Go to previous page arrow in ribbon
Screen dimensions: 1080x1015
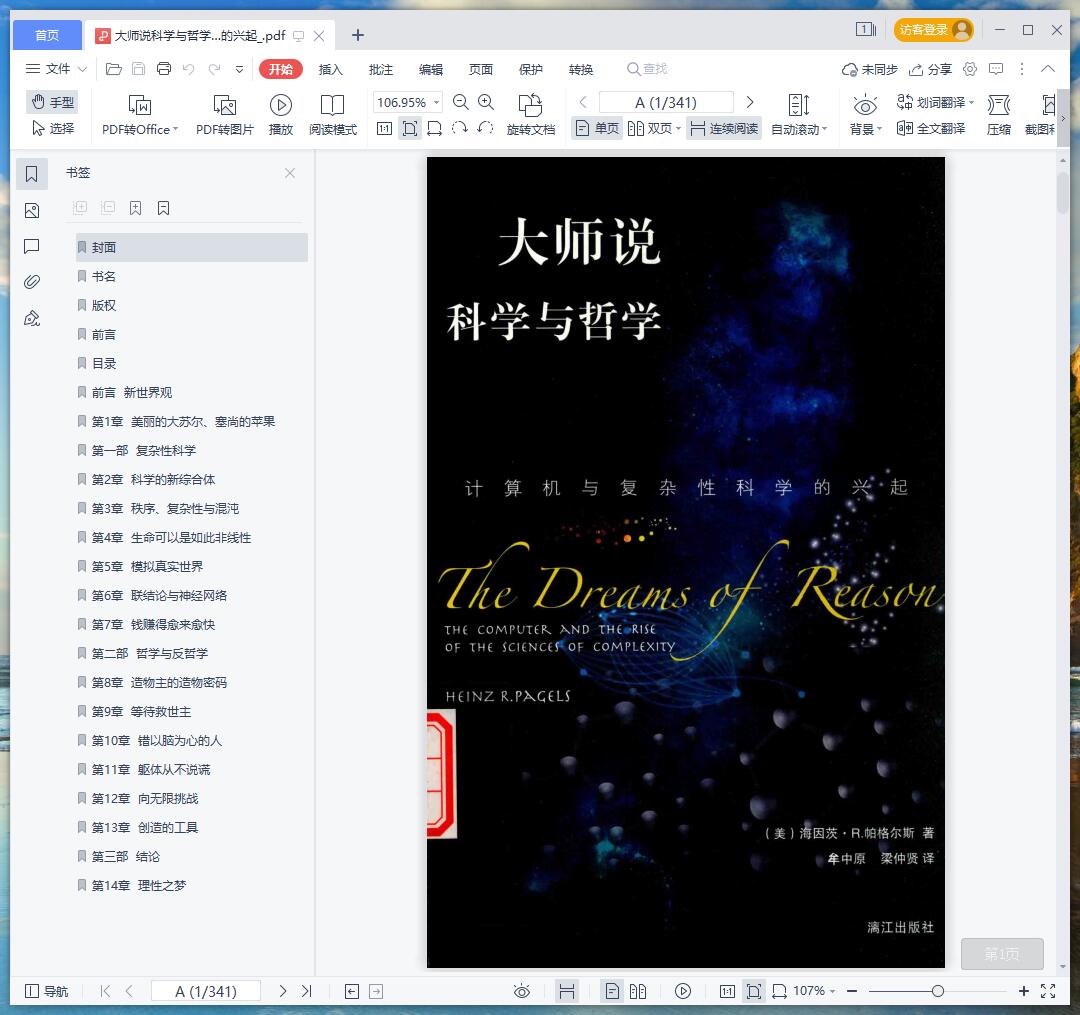point(583,103)
